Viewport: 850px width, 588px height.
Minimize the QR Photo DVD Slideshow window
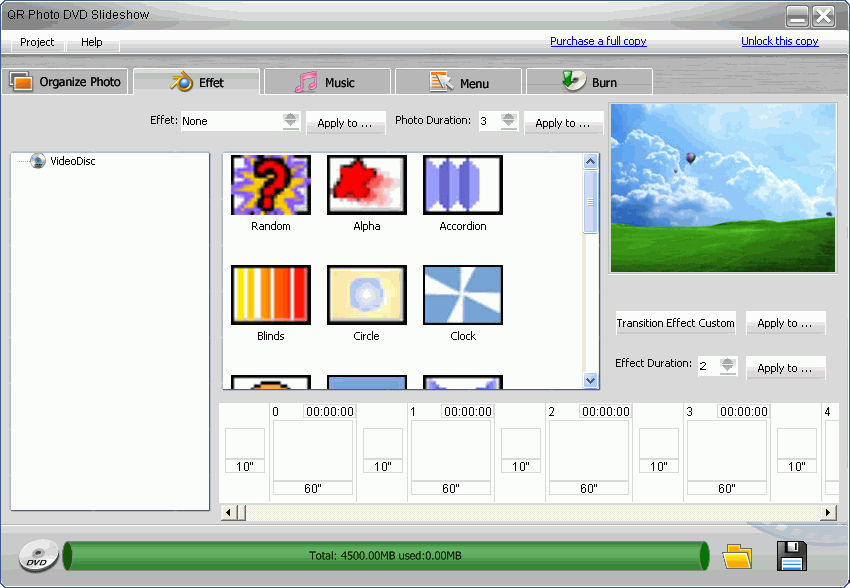797,16
